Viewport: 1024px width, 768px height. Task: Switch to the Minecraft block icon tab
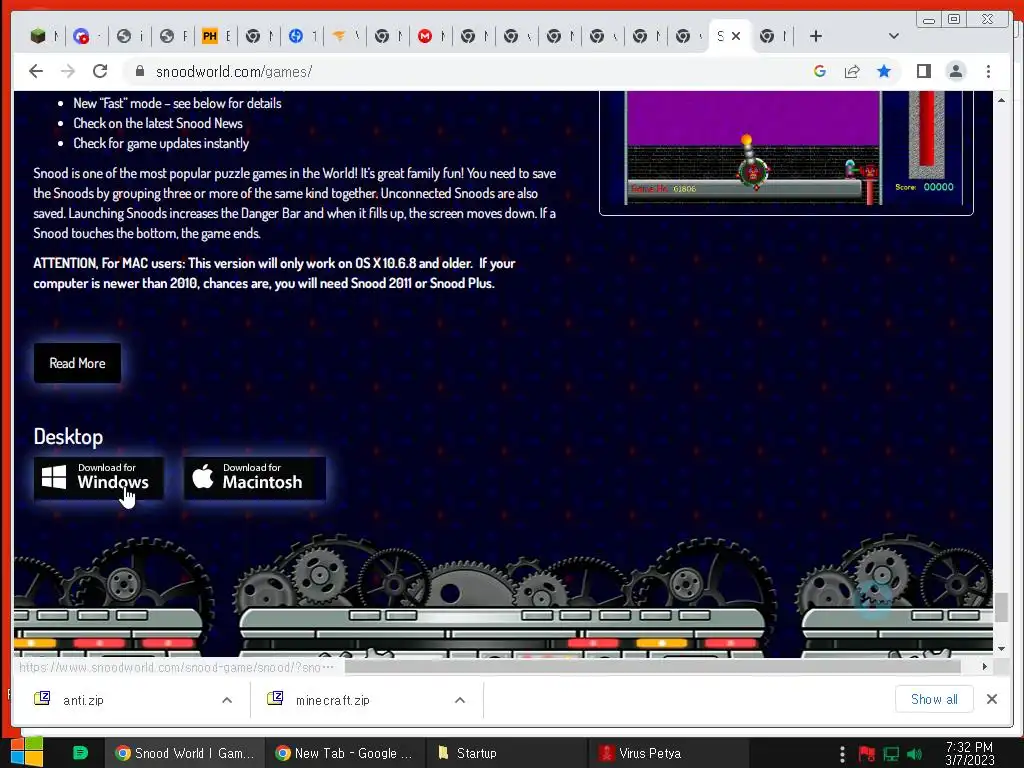coord(38,36)
